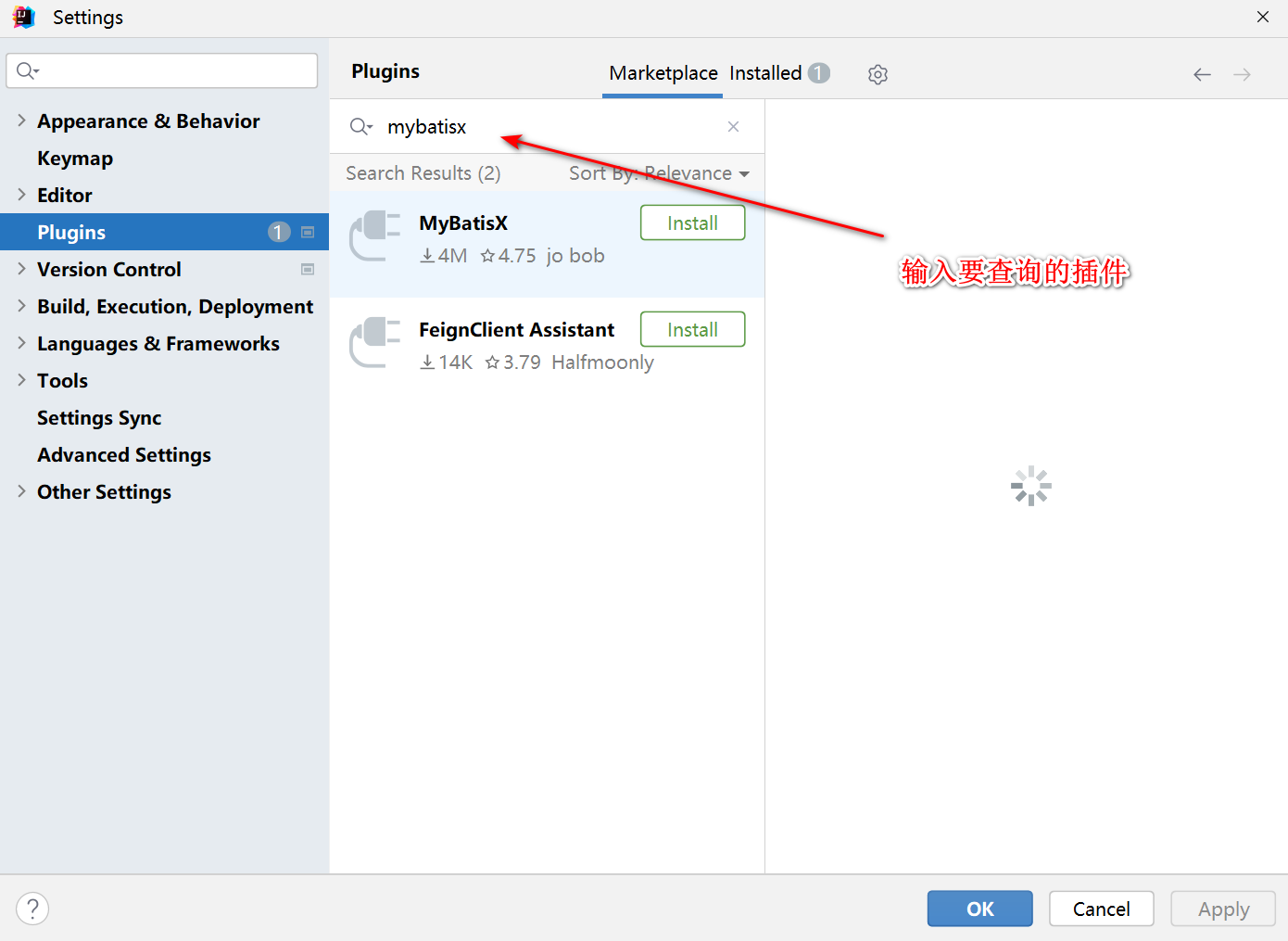The height and width of the screenshot is (941, 1288).
Task: Select Plugins in the settings tree
Action: [164, 232]
